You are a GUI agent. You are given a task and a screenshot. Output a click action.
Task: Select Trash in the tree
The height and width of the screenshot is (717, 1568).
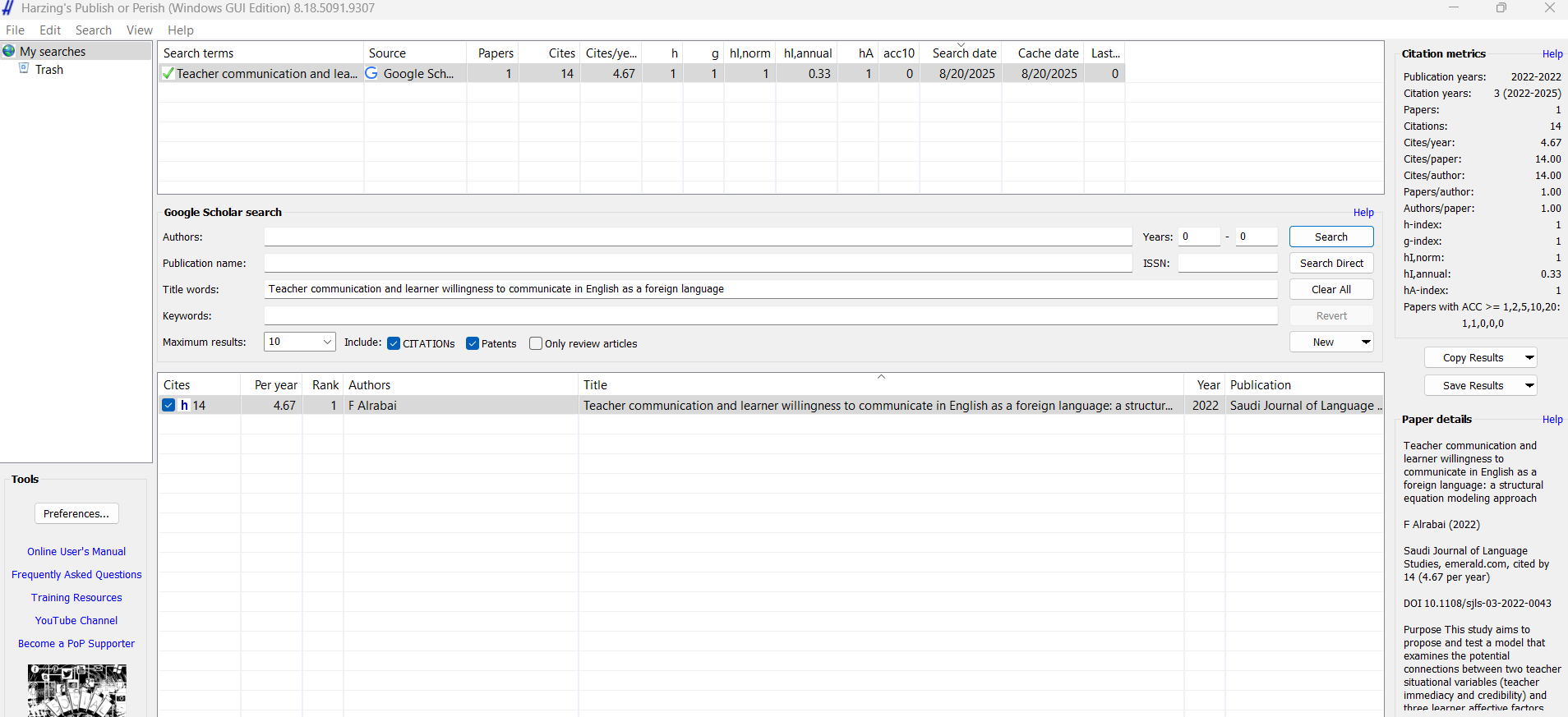49,69
